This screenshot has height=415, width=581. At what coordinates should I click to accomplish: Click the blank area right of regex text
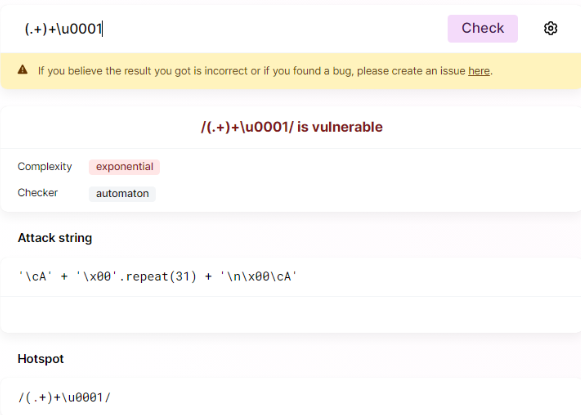coord(274,29)
